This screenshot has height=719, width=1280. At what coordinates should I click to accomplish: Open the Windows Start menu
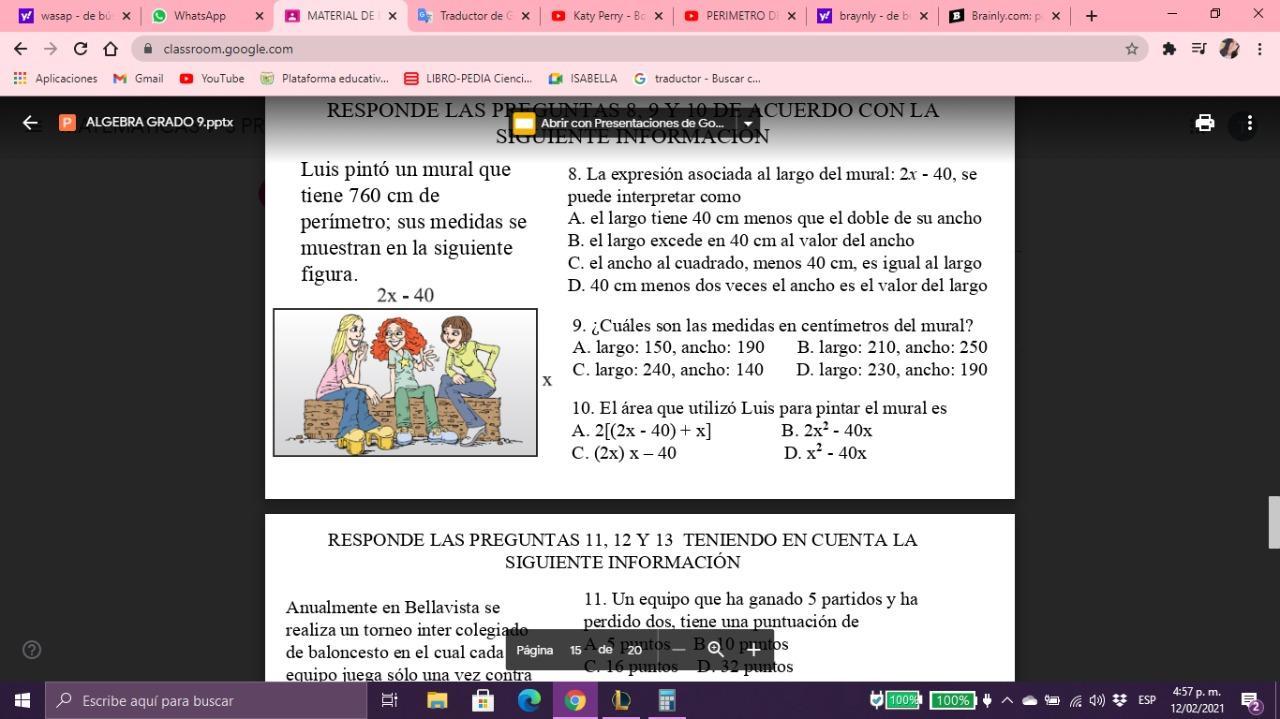pyautogui.click(x=22, y=700)
